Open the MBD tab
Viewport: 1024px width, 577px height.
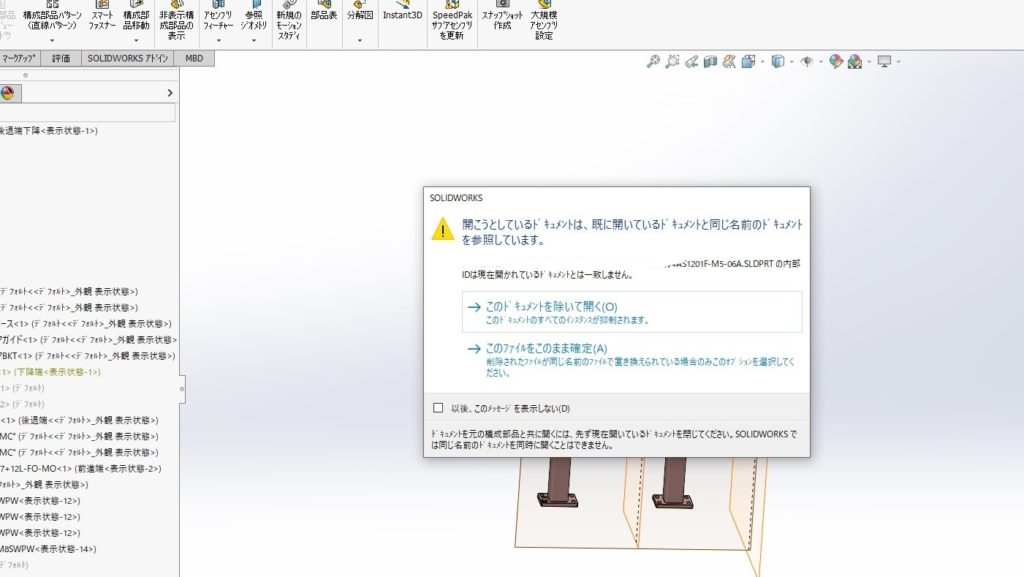pos(194,59)
